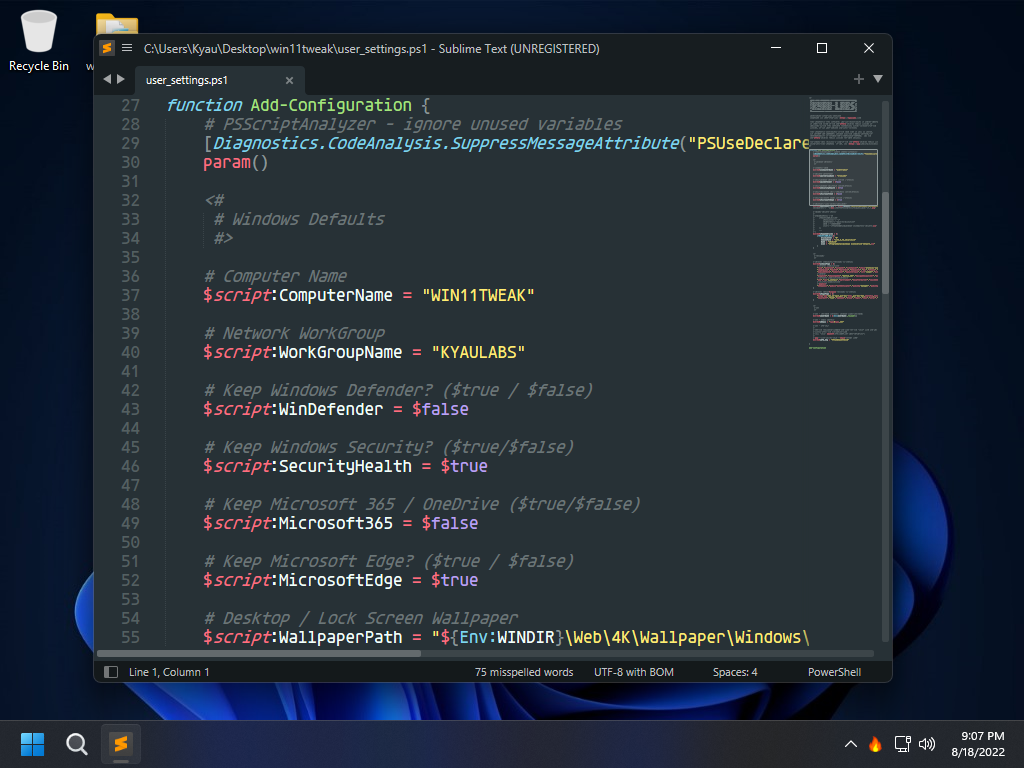The width and height of the screenshot is (1024, 768).
Task: Click the 75 misspelled words indicator
Action: pyautogui.click(x=524, y=672)
